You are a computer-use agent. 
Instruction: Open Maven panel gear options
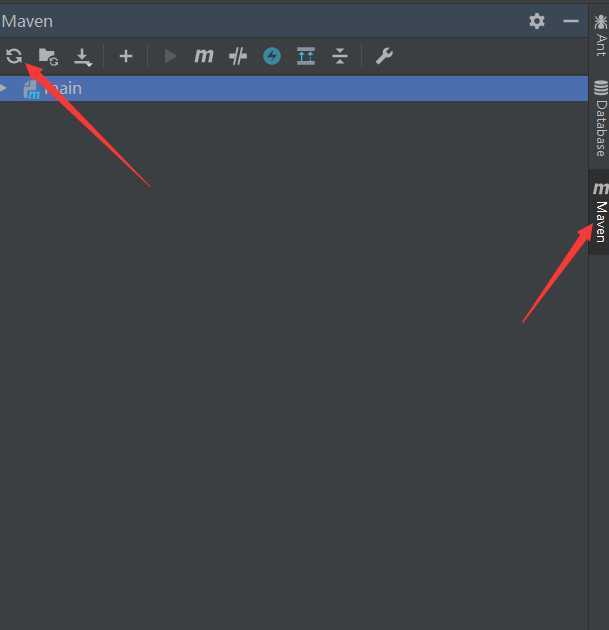coord(537,21)
